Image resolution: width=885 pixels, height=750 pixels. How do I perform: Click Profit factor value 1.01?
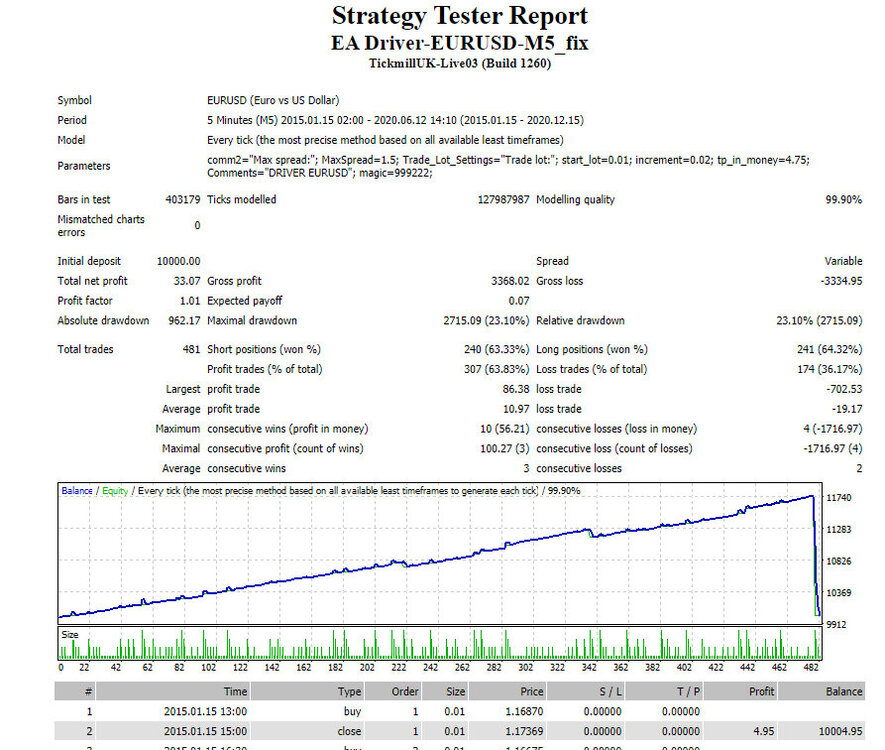pyautogui.click(x=190, y=301)
